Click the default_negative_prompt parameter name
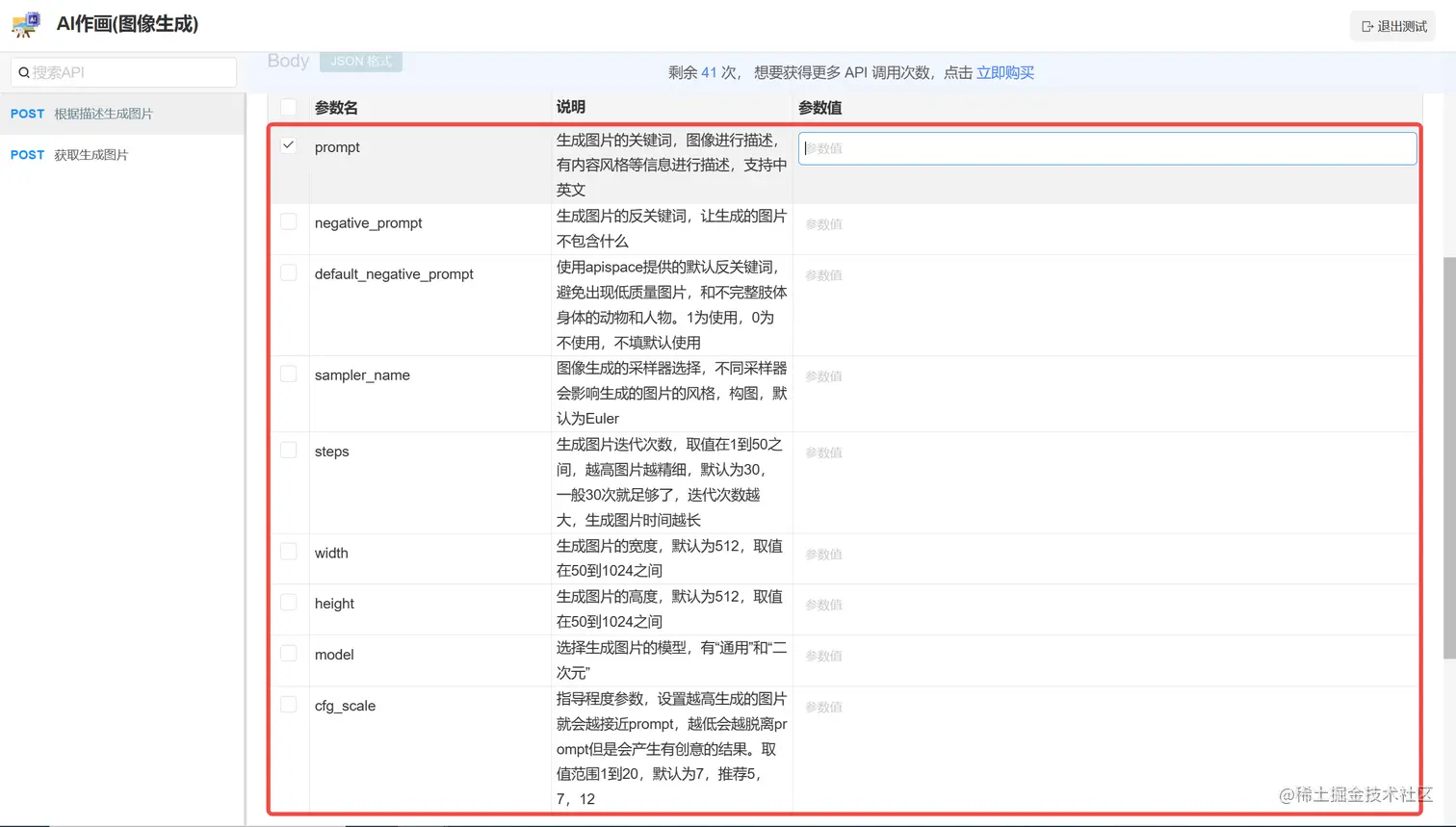 pos(394,274)
